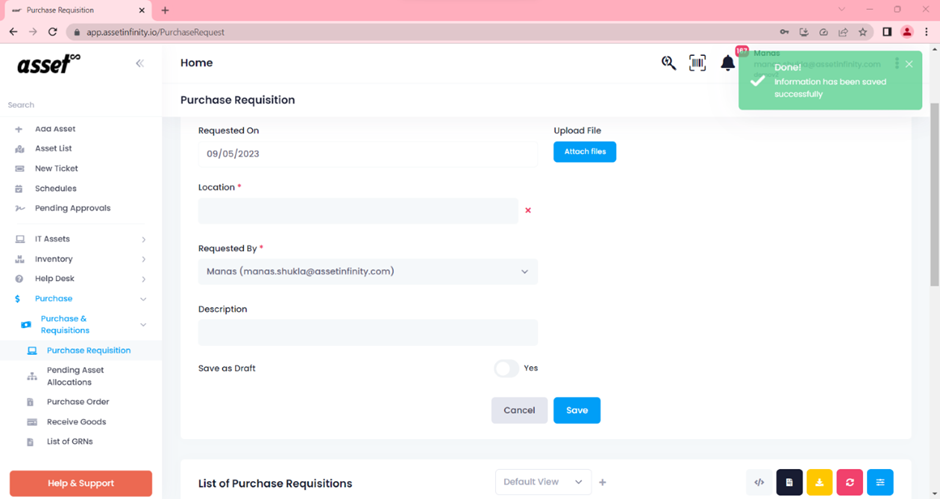940x499 pixels.
Task: Click the embed code icon button
Action: click(x=759, y=482)
